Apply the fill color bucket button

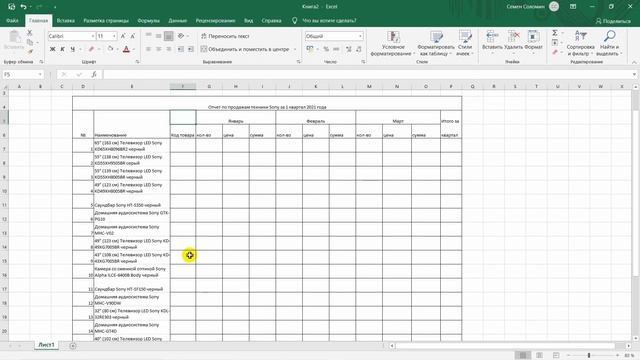(110, 49)
